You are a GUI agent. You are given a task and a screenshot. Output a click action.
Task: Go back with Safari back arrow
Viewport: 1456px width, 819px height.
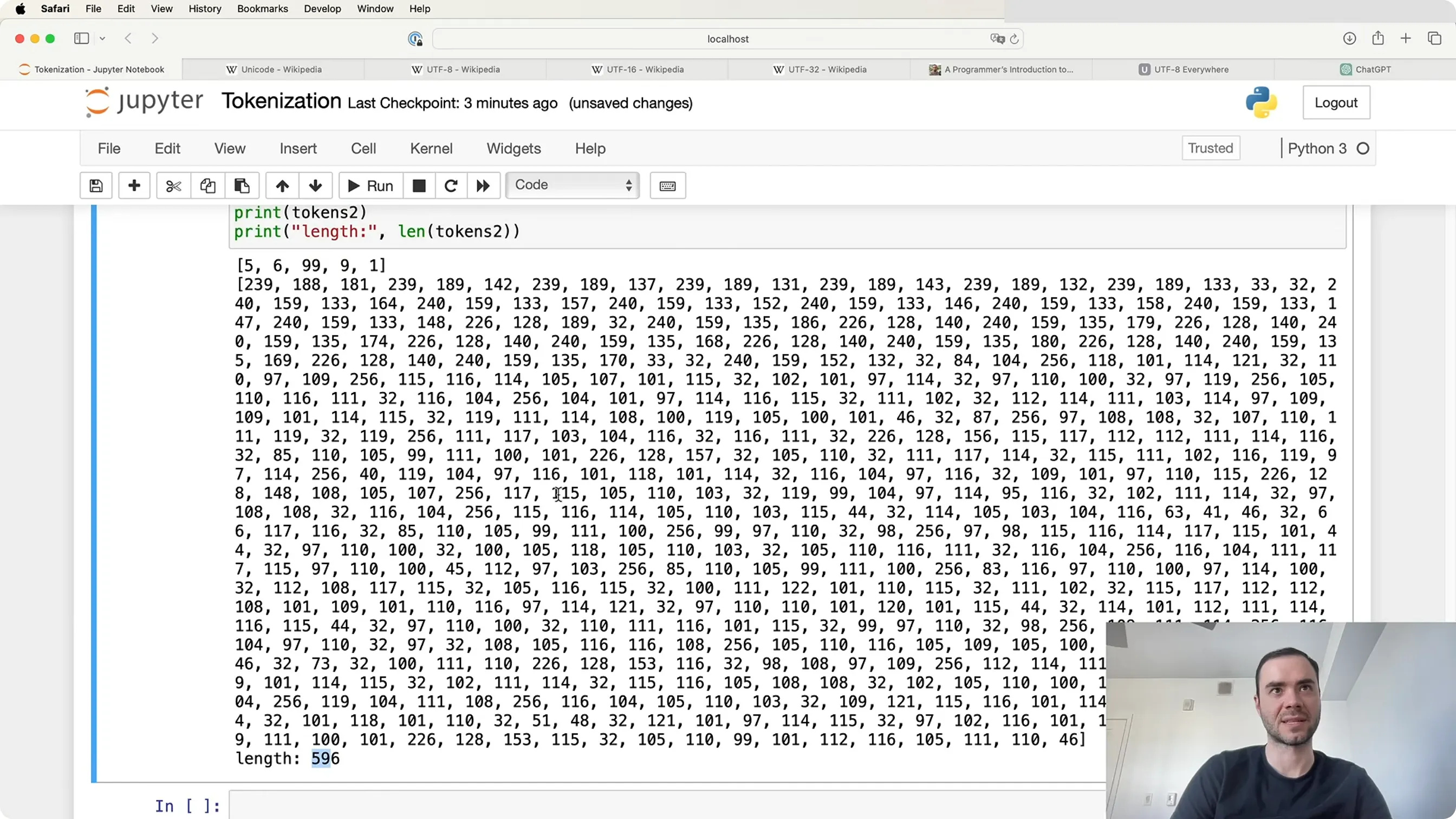pyautogui.click(x=128, y=38)
